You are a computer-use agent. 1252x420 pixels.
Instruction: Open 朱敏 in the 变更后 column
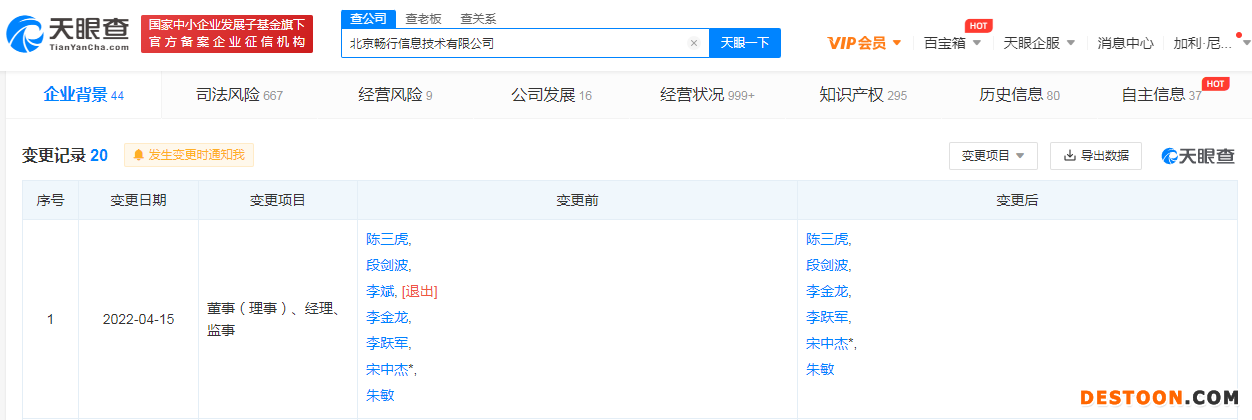click(820, 369)
